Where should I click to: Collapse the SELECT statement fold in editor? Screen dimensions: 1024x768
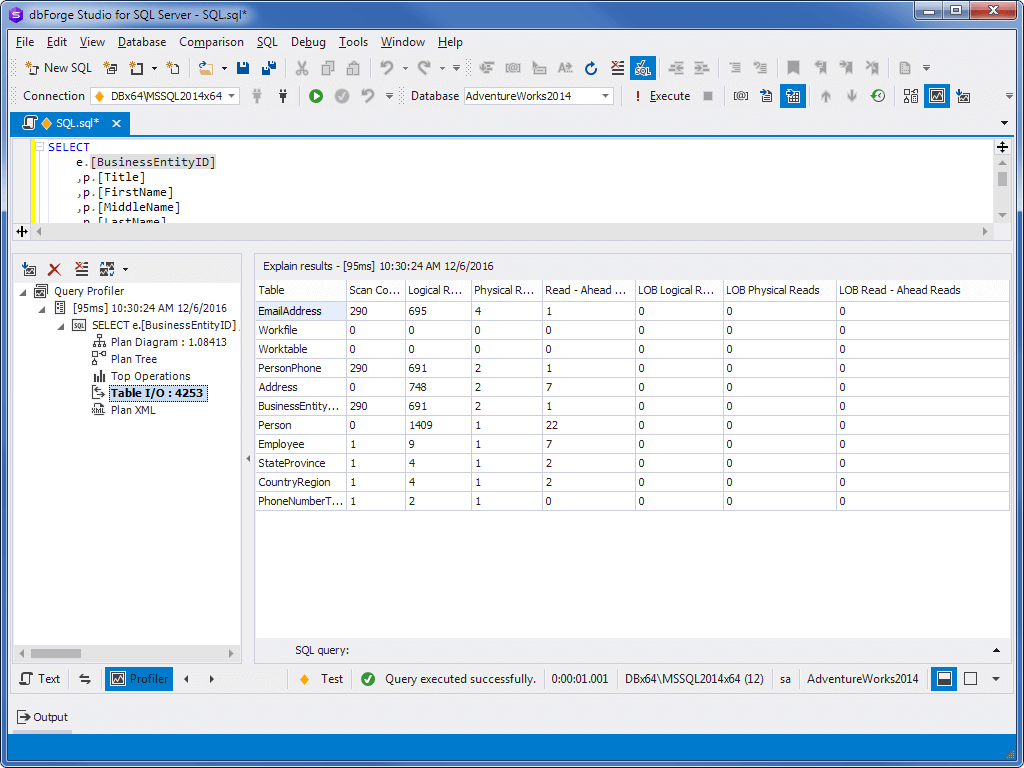(39, 147)
